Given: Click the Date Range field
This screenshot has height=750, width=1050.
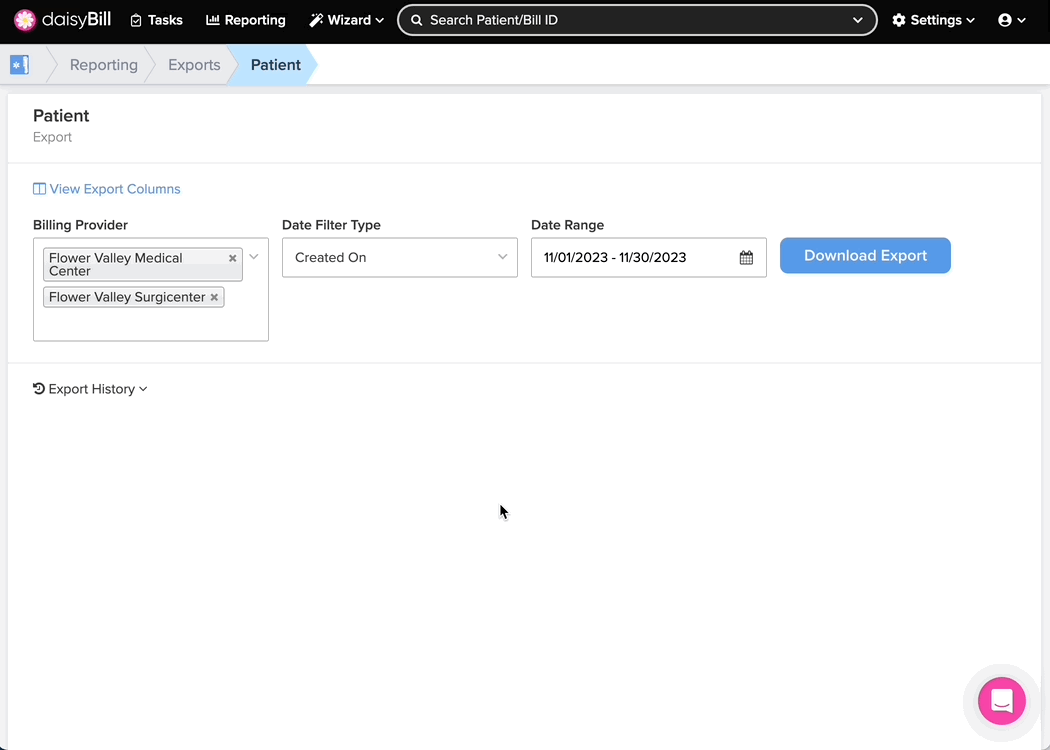Looking at the screenshot, I should tap(649, 257).
